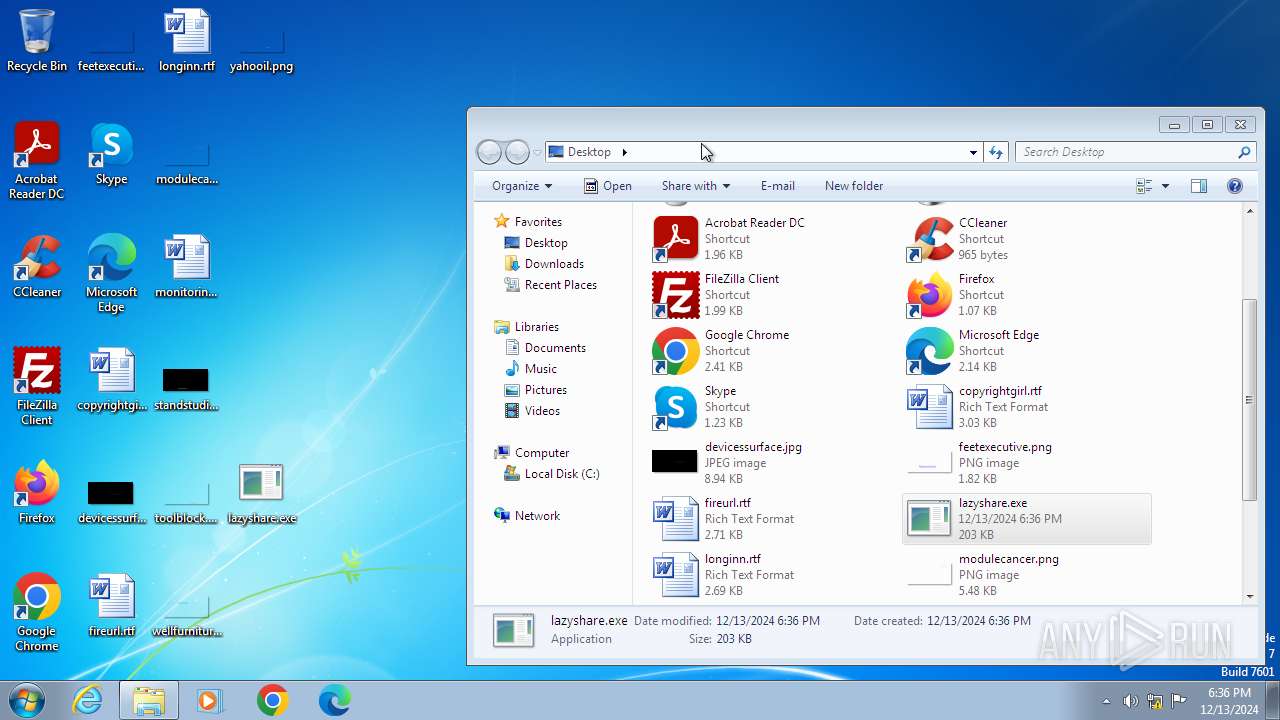Image resolution: width=1280 pixels, height=720 pixels.
Task: Open the Organize dropdown menu
Action: point(522,186)
